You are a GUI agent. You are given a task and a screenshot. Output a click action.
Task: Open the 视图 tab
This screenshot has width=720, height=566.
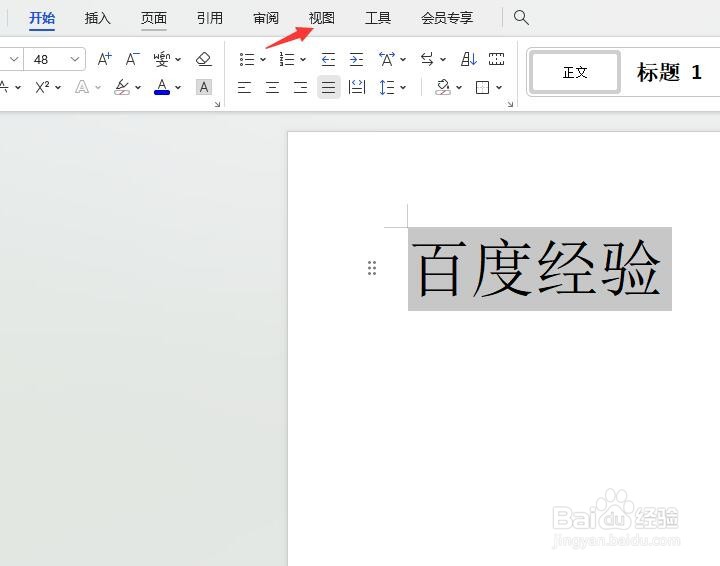point(321,18)
